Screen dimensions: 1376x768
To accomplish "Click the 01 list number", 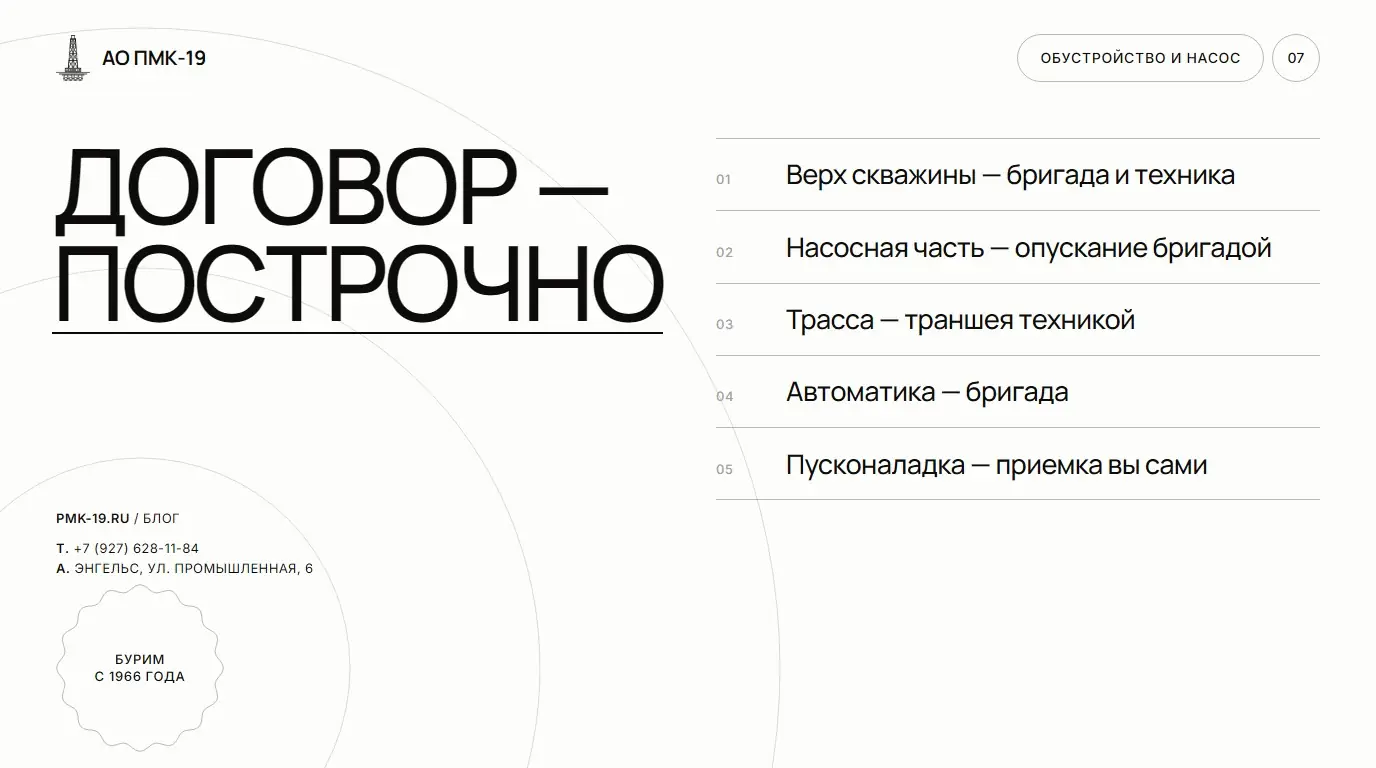I will tap(724, 180).
